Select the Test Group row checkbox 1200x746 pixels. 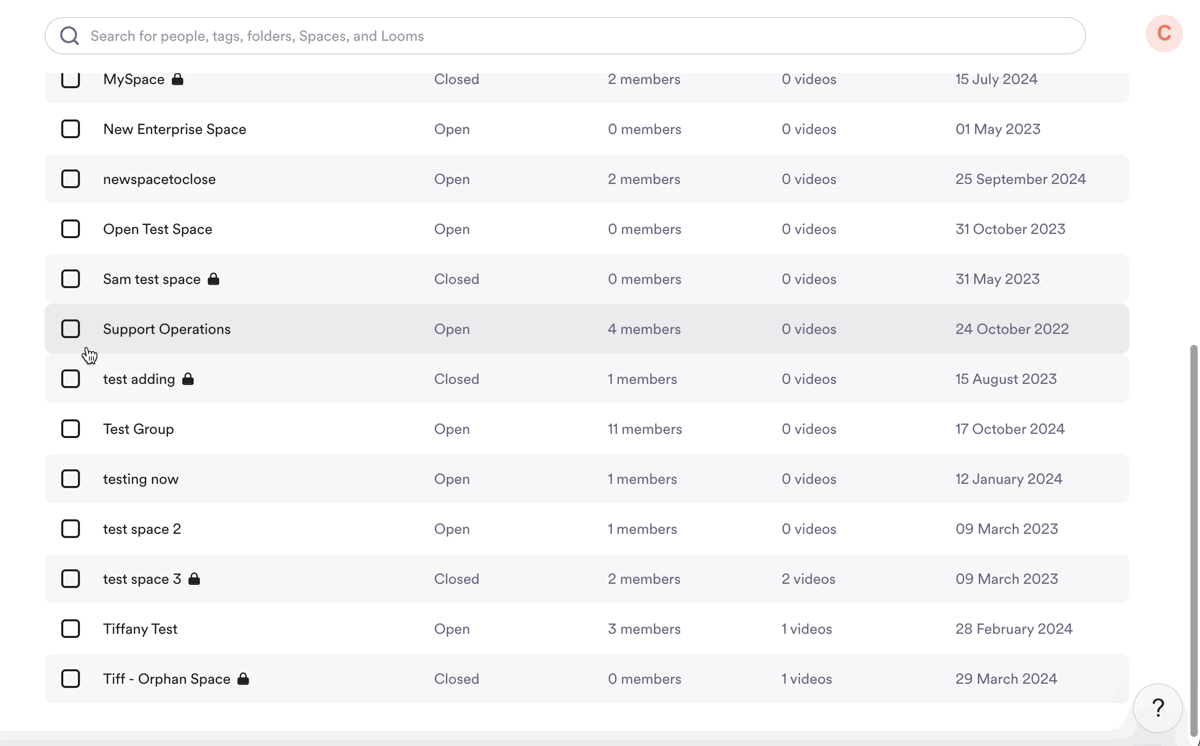71,429
